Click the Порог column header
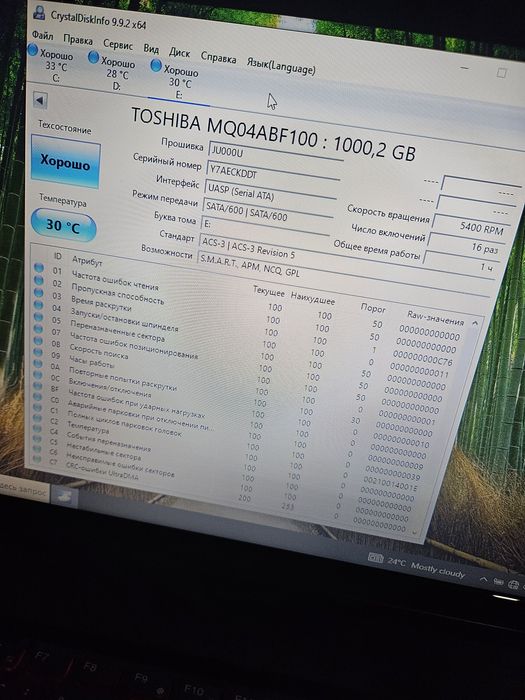Viewport: 525px width, 700px height. (373, 308)
